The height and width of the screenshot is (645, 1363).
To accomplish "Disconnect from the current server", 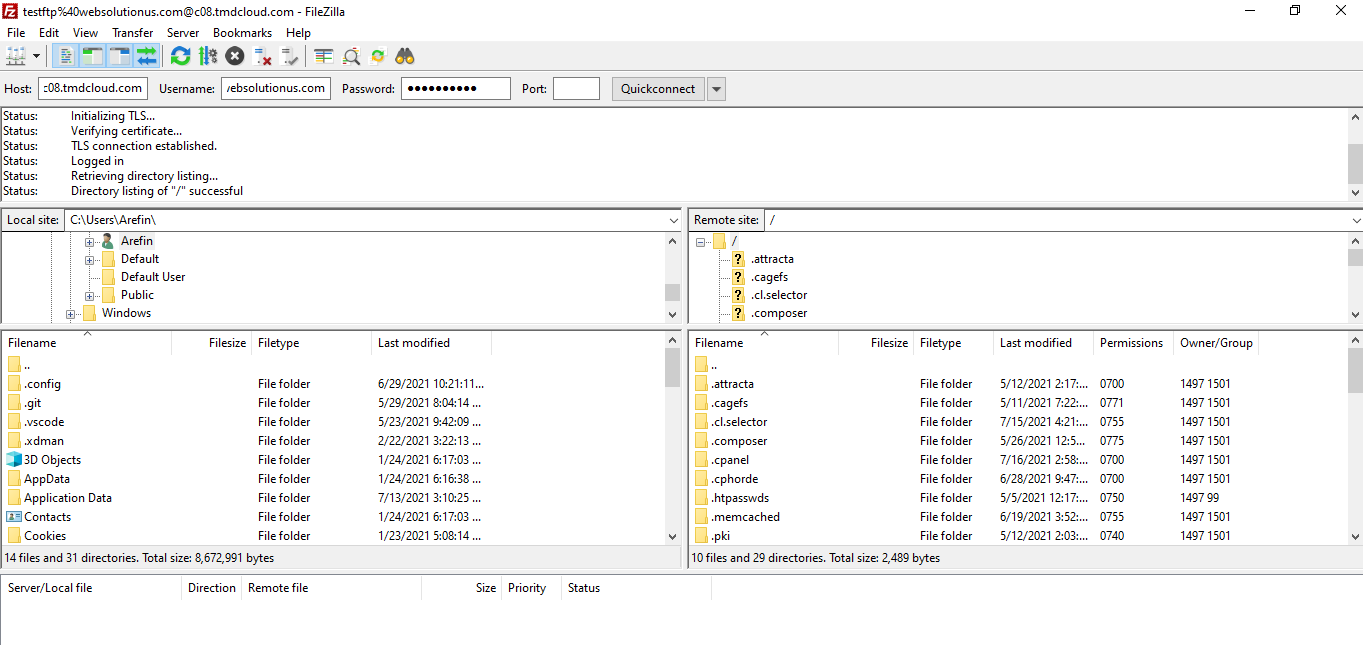I will coord(262,56).
